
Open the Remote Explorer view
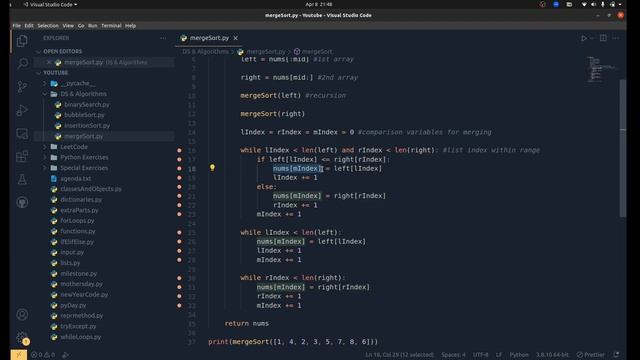(x=22, y=133)
